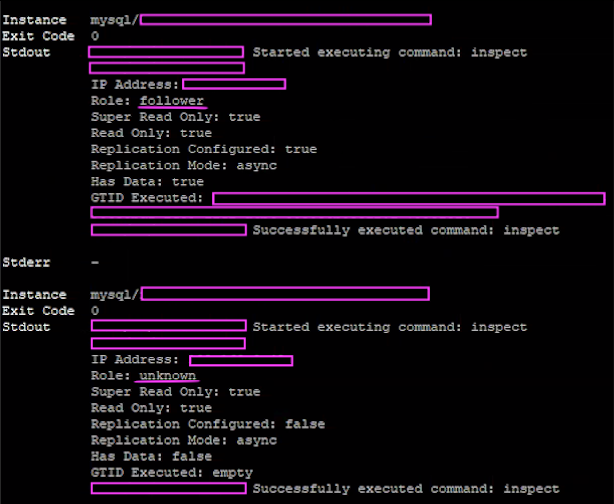Click the "Role: follower" line
The width and height of the screenshot is (614, 504).
click(x=147, y=101)
